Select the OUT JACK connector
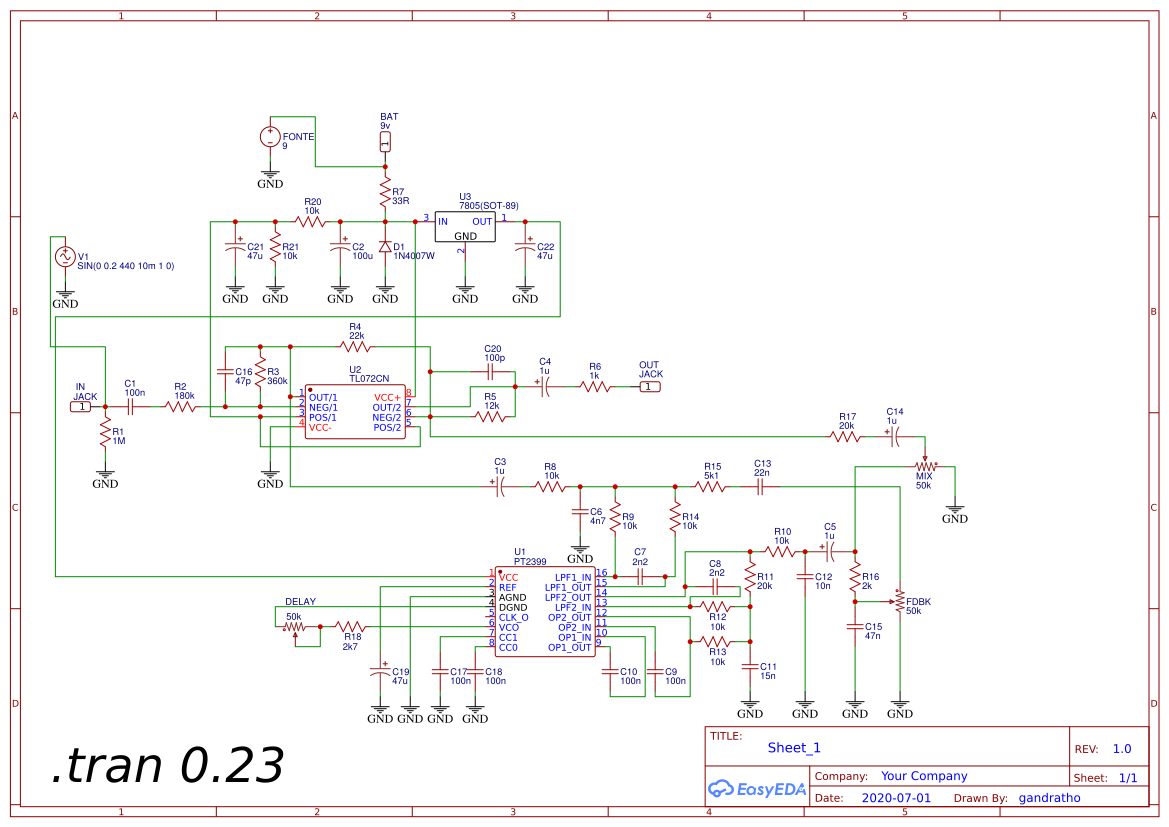 651,384
